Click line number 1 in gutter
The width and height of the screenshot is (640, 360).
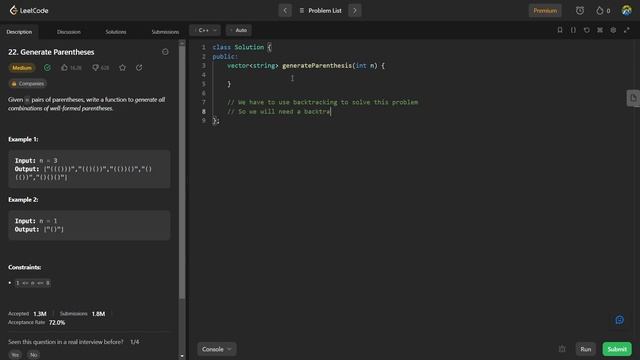204,47
